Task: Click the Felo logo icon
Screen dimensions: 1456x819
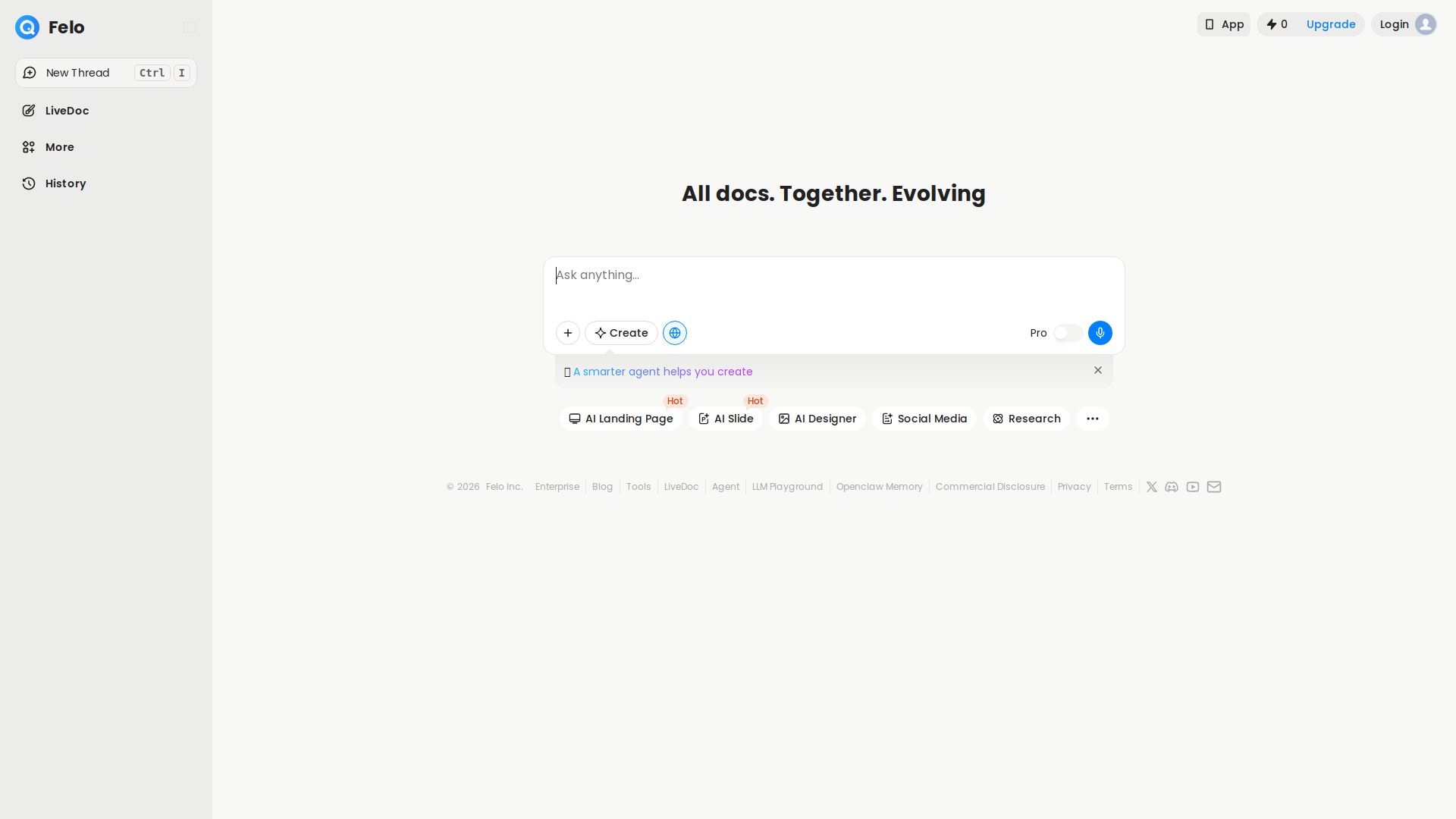Action: coord(27,27)
